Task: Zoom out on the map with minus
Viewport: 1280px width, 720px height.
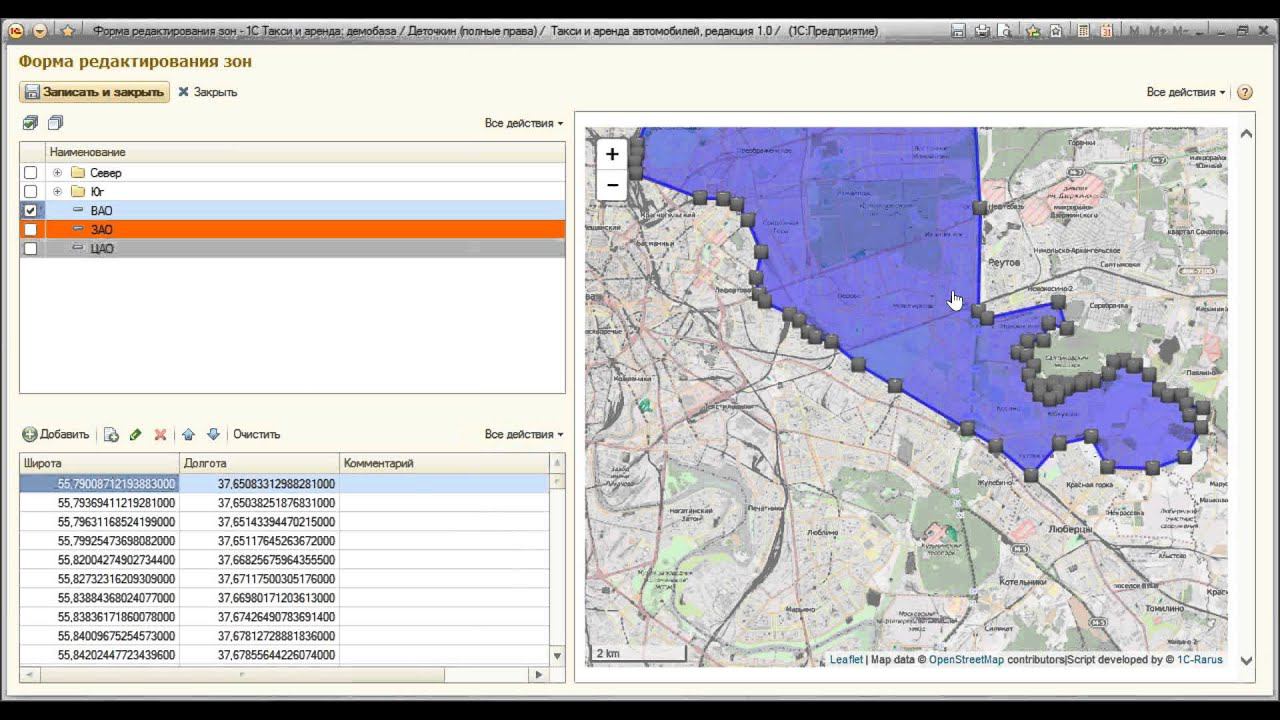Action: 612,185
